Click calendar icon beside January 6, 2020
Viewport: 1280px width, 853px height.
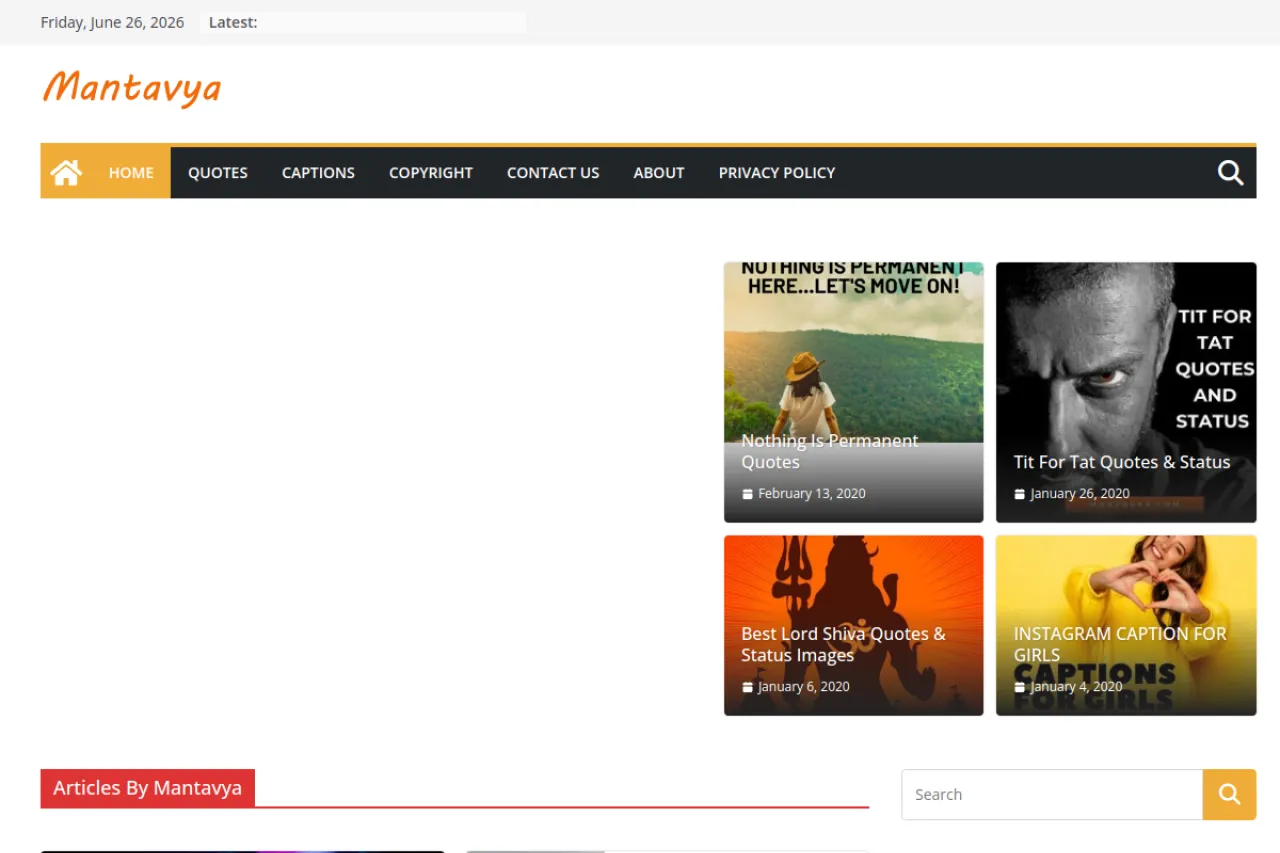[747, 687]
